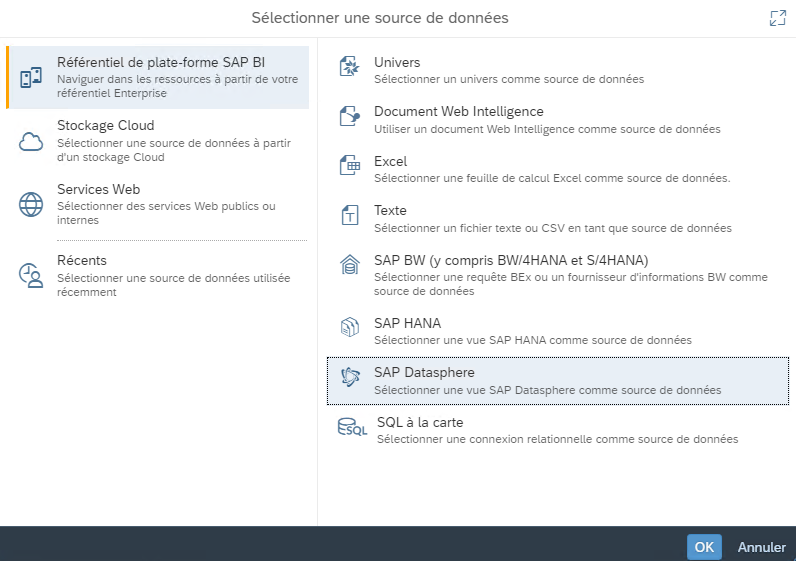Screen dimensions: 796x561
Task: Select the Excel spreadsheet icon
Action: 350,168
